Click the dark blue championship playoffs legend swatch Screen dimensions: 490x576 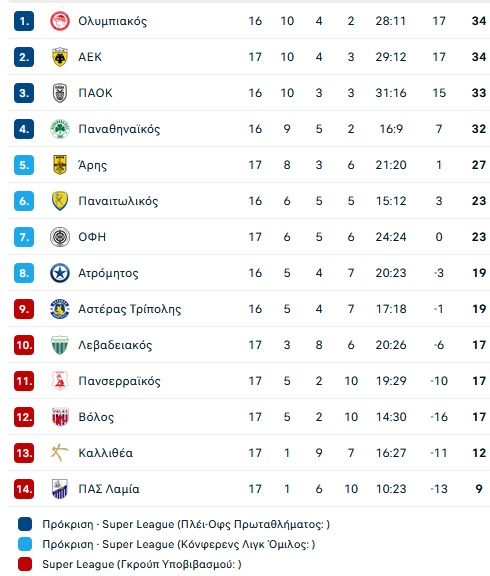[25, 524]
